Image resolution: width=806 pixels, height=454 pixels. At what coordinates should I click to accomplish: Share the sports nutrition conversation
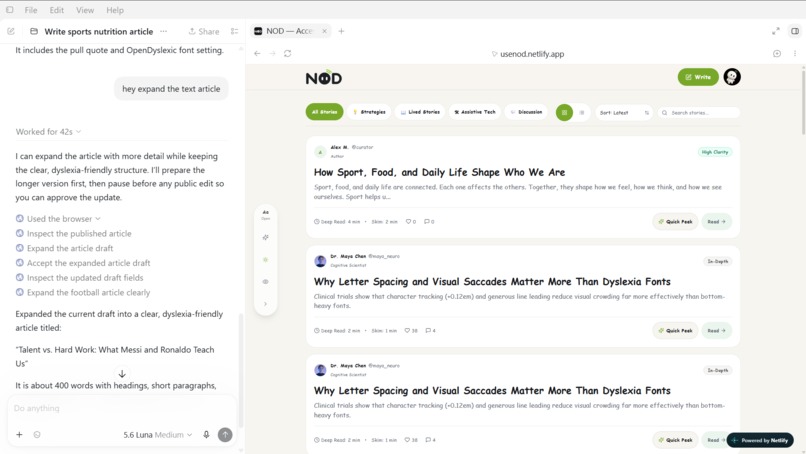tap(204, 31)
